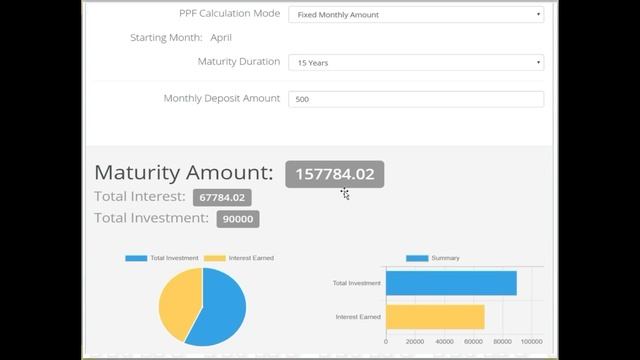Click the yellow Interest Earned bar
The height and width of the screenshot is (360, 640).
pyautogui.click(x=435, y=317)
